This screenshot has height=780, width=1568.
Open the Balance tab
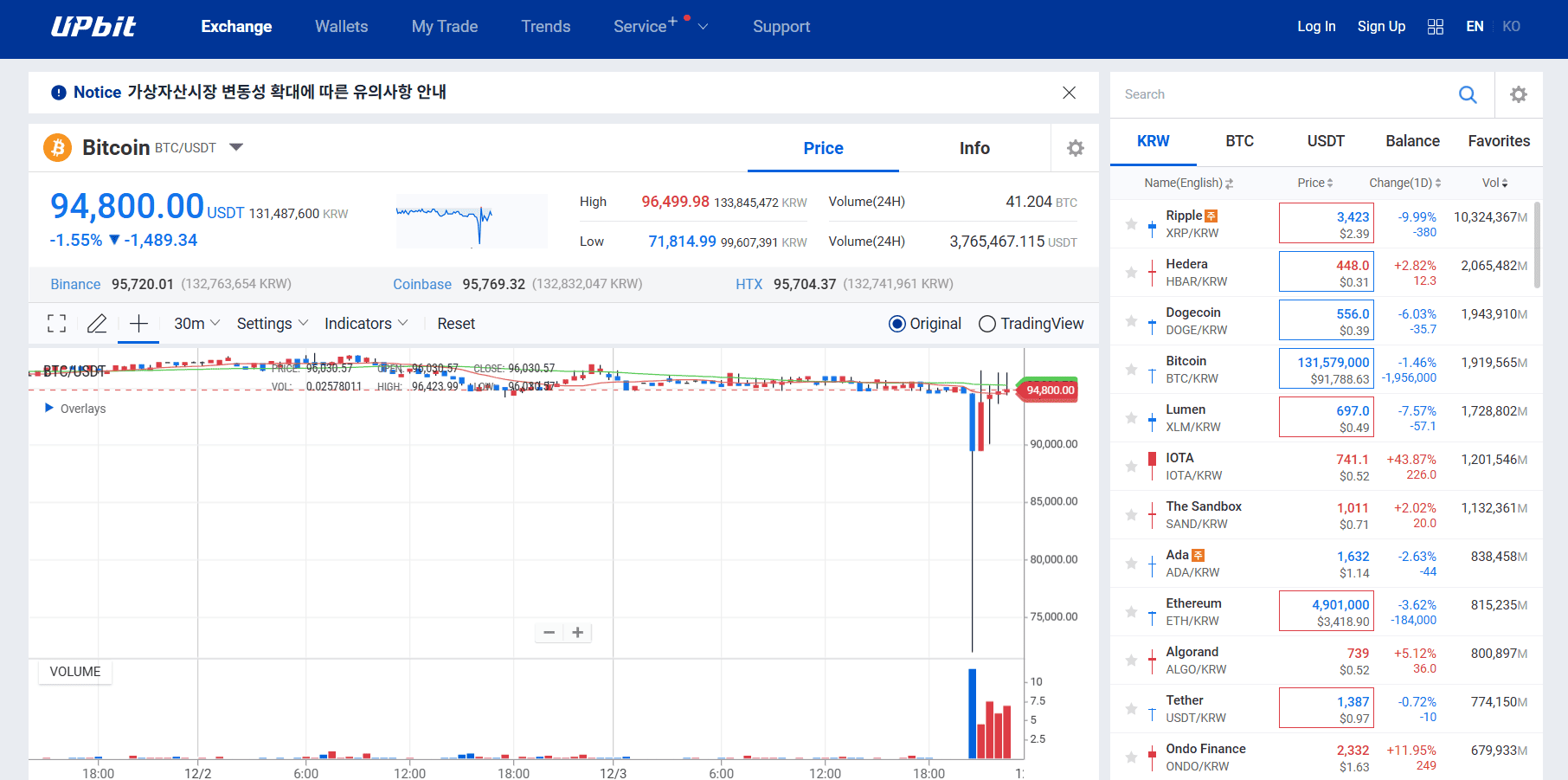[1412, 141]
